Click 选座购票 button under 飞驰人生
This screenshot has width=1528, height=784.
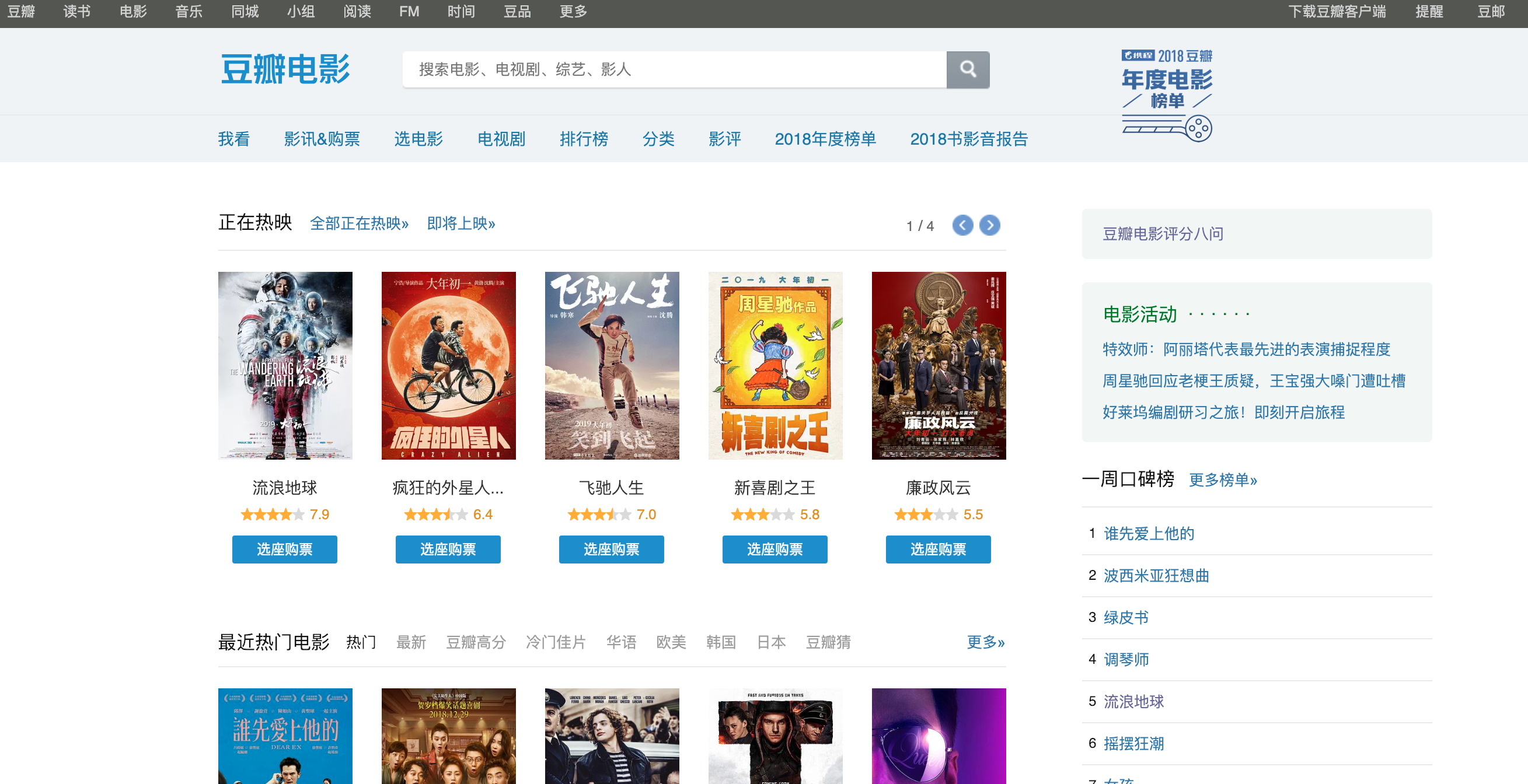click(x=611, y=549)
